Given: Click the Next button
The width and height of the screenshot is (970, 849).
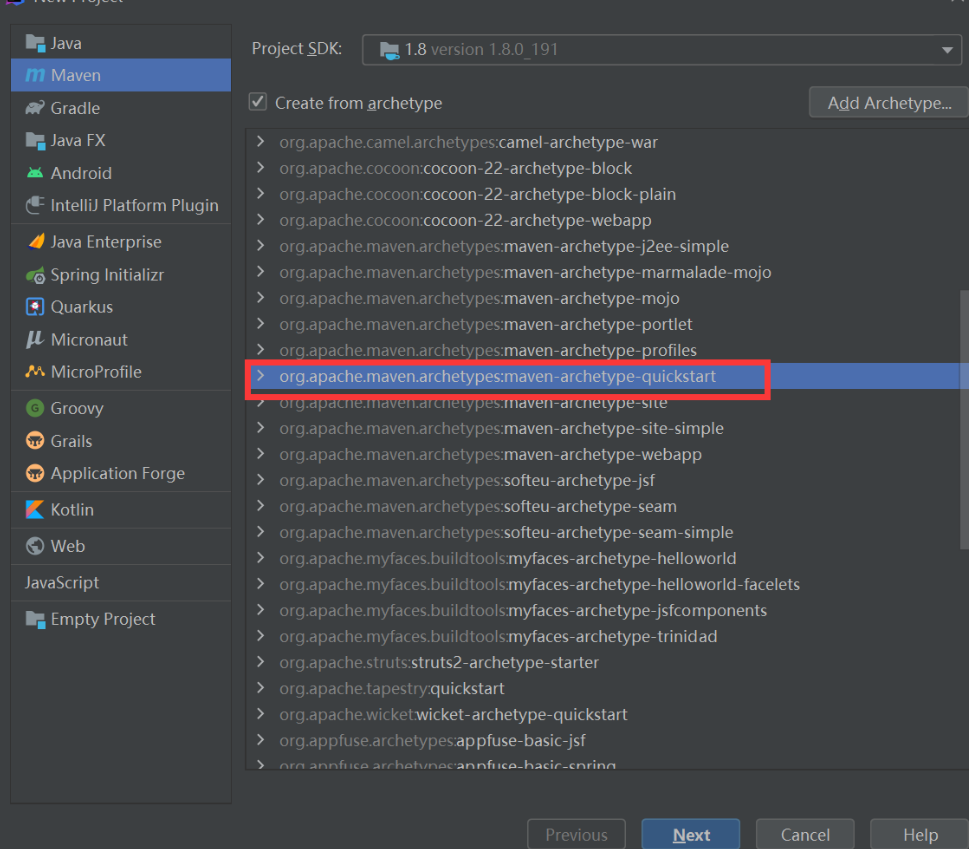Looking at the screenshot, I should [x=691, y=834].
